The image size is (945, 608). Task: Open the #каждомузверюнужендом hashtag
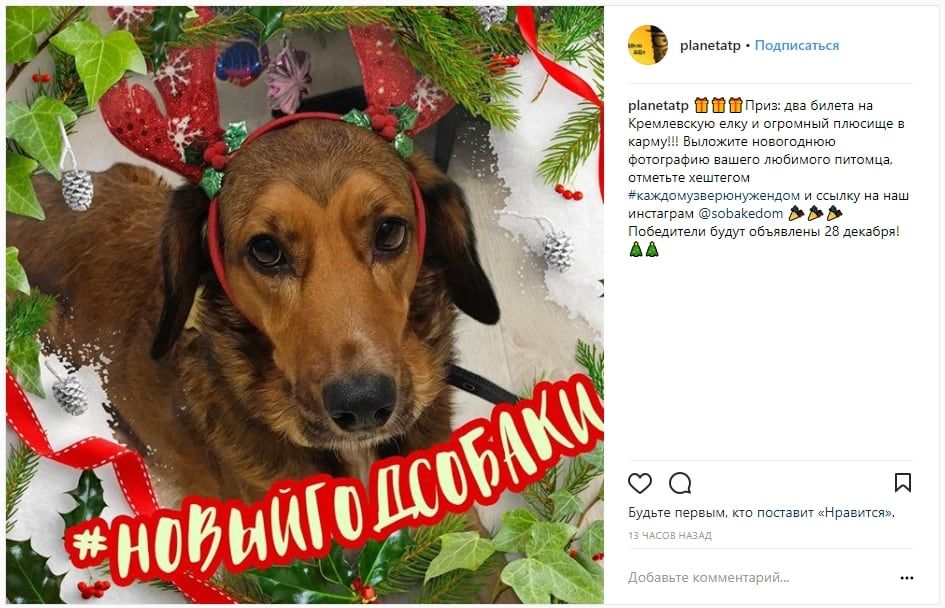714,195
